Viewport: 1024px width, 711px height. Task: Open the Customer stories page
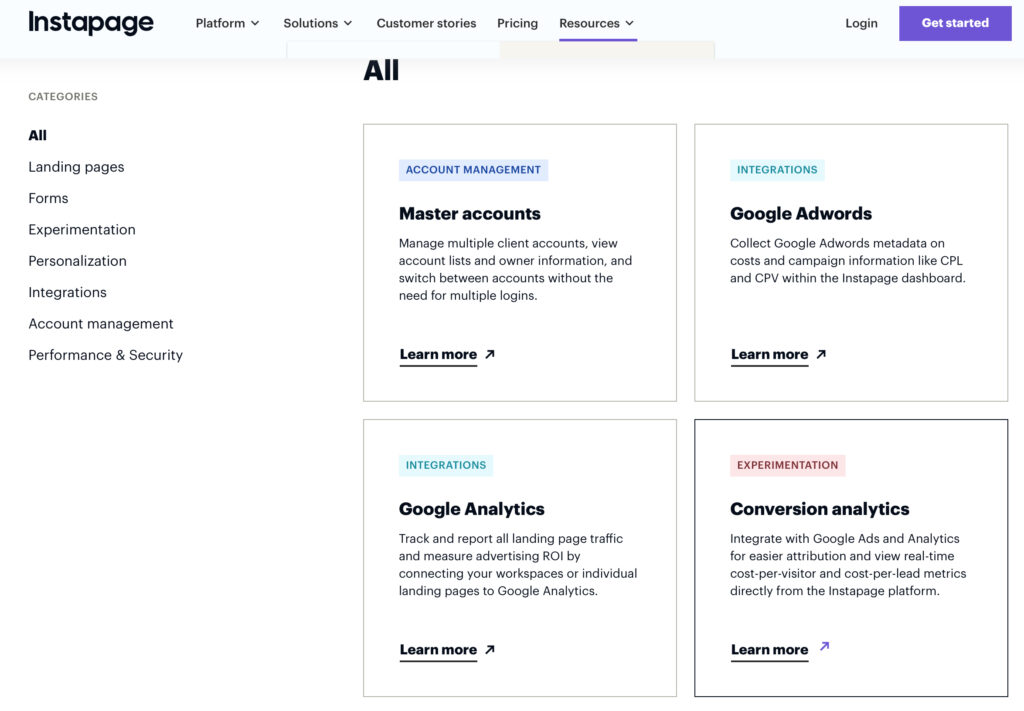[x=426, y=22]
